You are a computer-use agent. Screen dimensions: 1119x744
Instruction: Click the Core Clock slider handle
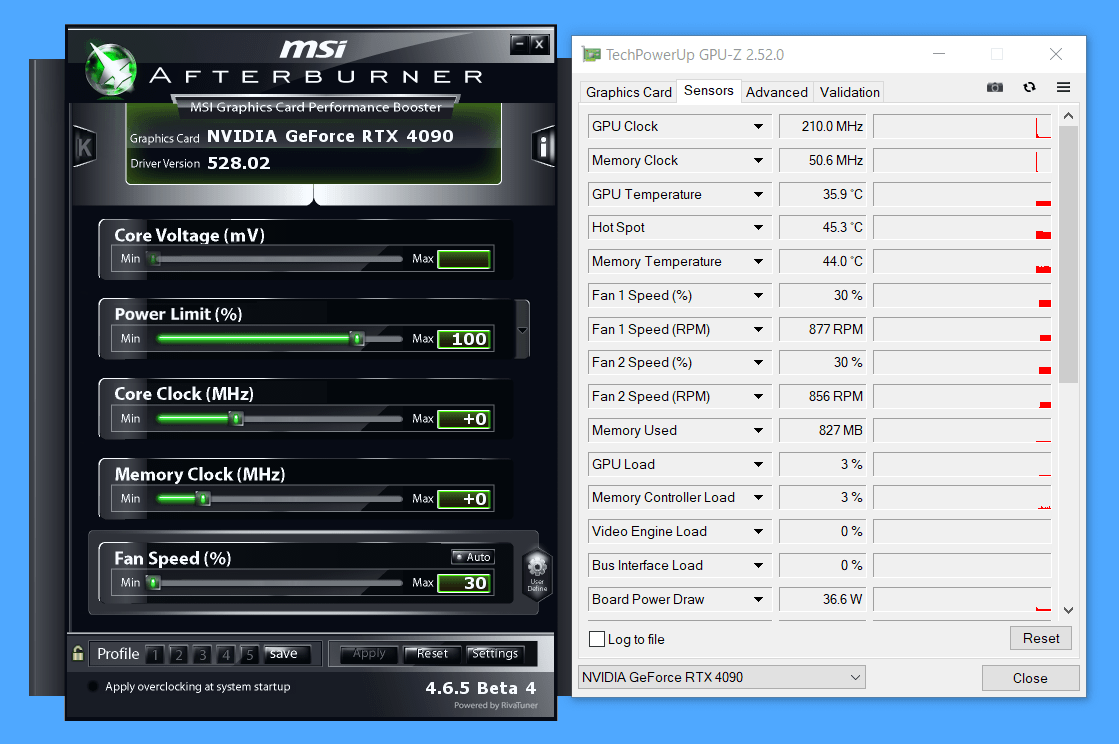pyautogui.click(x=237, y=419)
